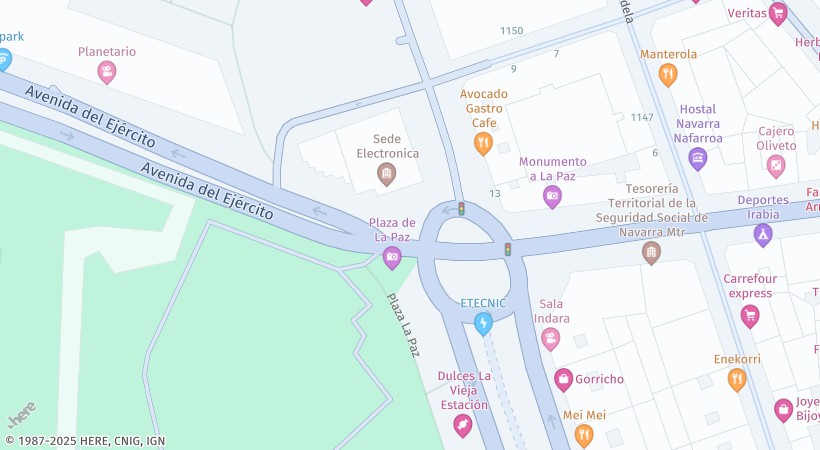This screenshot has height=450, width=820.
Task: Select the Gorricho shopping bag pin
Action: [x=563, y=380]
